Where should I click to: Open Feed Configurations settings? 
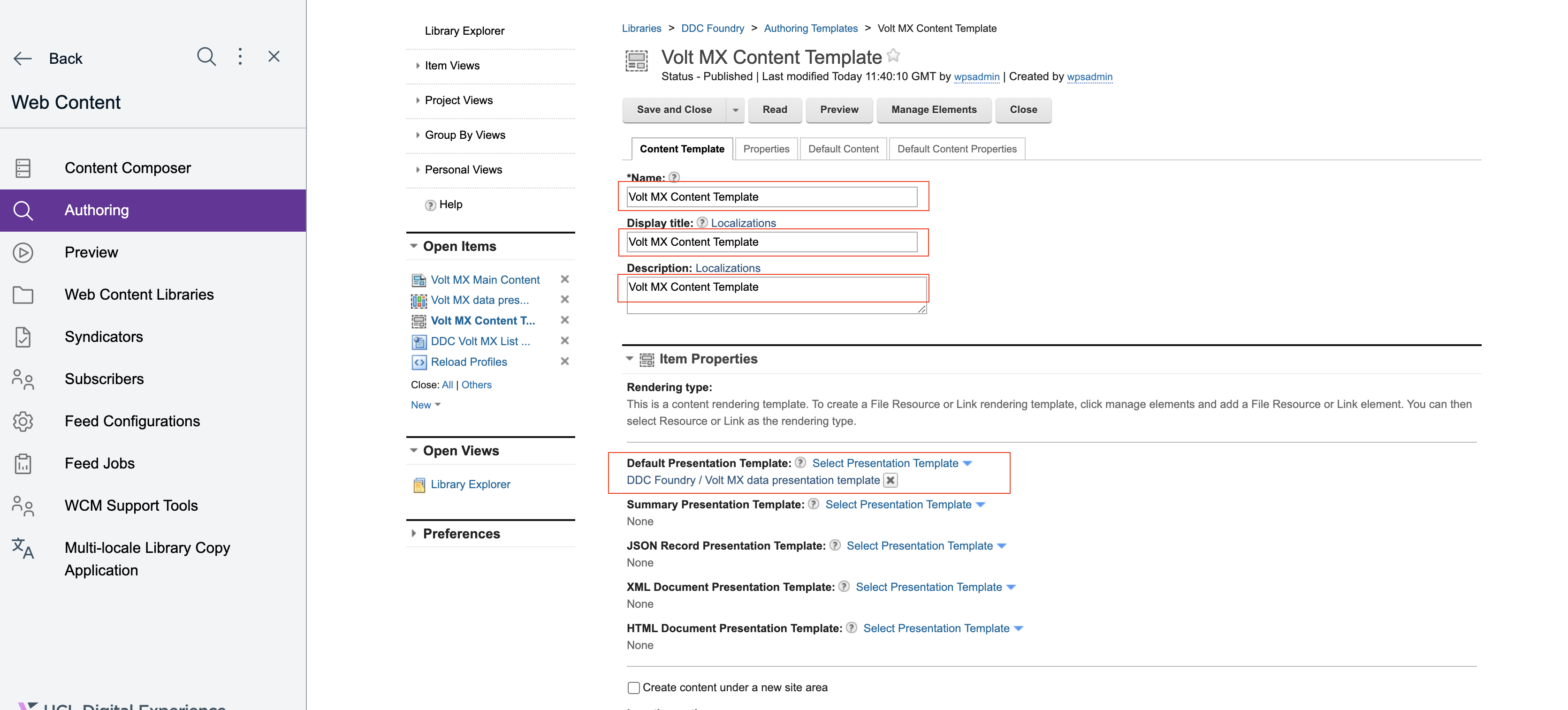(132, 420)
